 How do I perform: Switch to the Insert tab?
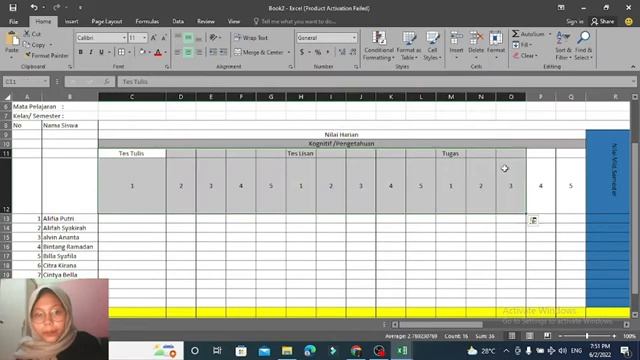71,21
